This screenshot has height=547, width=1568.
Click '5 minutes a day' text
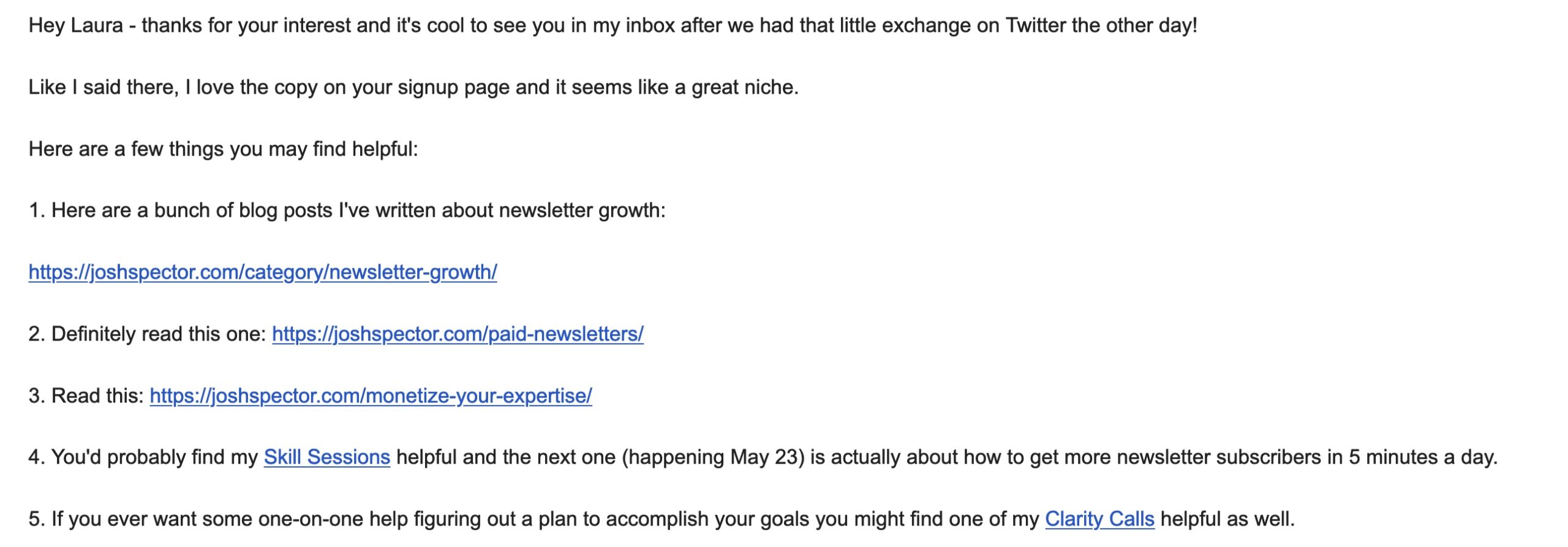pos(1421,457)
